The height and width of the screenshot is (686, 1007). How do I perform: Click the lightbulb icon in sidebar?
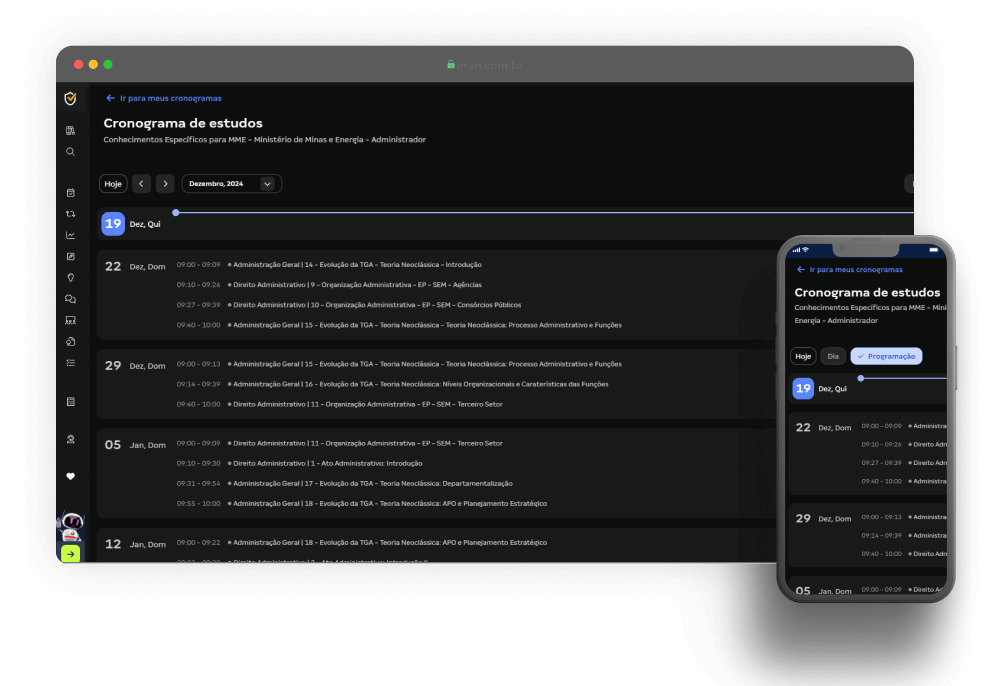(x=70, y=277)
